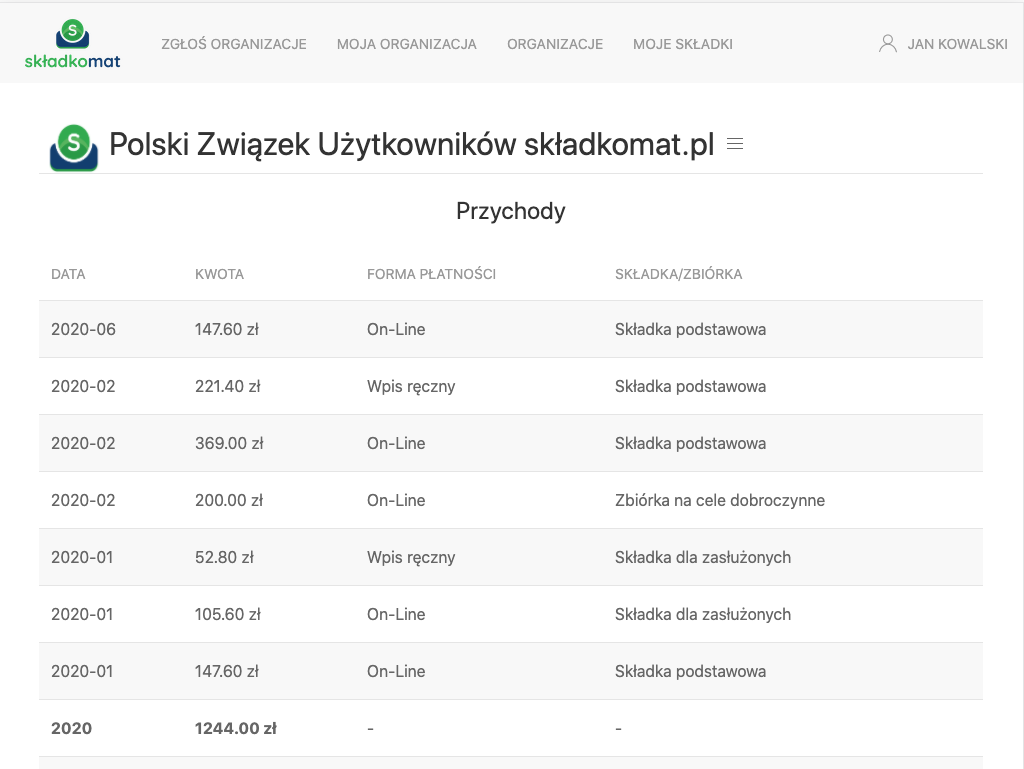Click Składka dla zasłużonych in 52.80 zł row

(703, 557)
